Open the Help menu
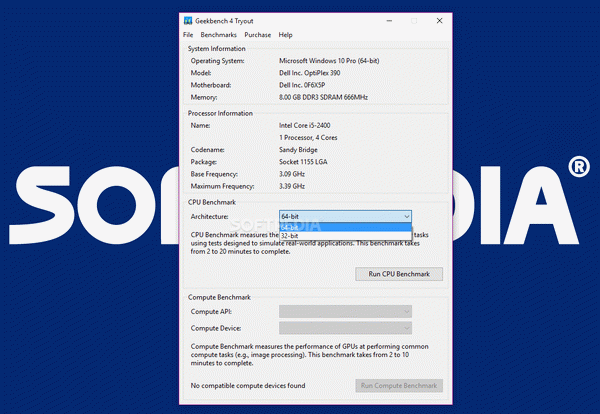 point(286,35)
